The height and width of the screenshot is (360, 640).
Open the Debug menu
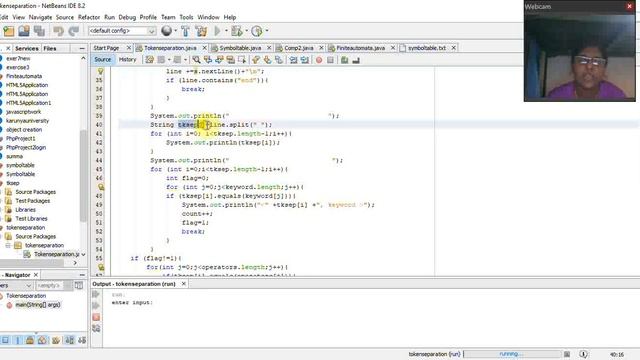coord(127,17)
